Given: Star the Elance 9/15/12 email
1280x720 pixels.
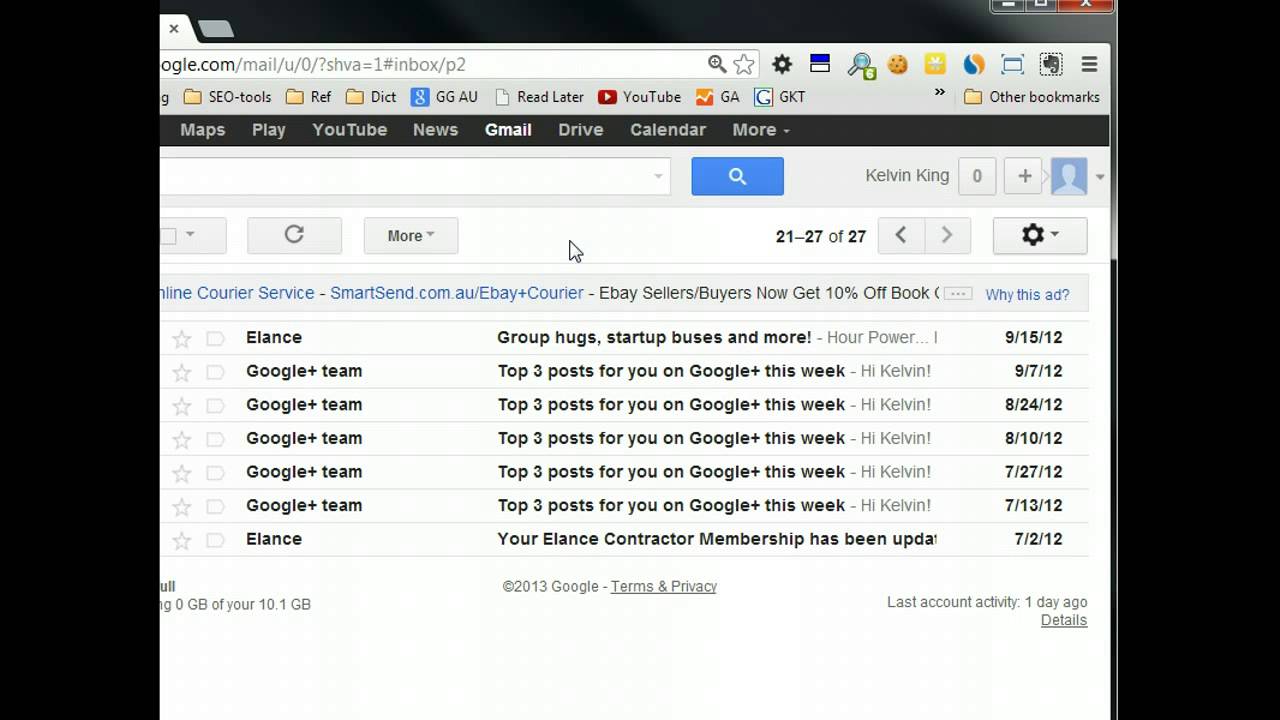Looking at the screenshot, I should tap(181, 338).
